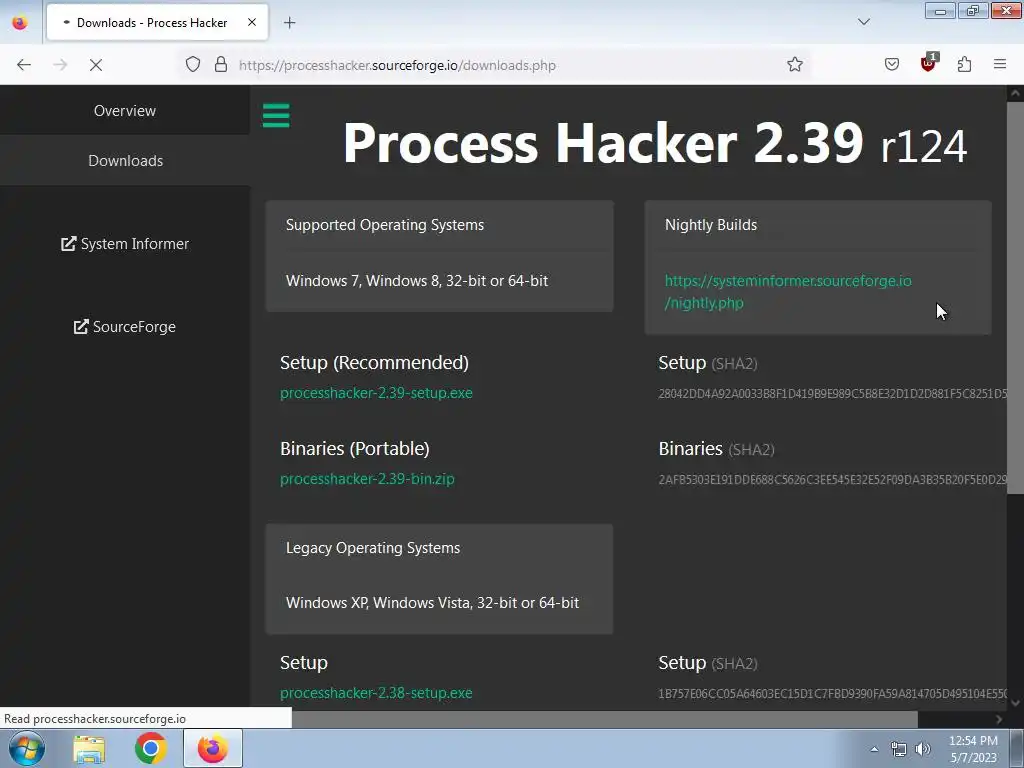The image size is (1024, 768).
Task: Click the URL address bar
Action: coord(496,65)
